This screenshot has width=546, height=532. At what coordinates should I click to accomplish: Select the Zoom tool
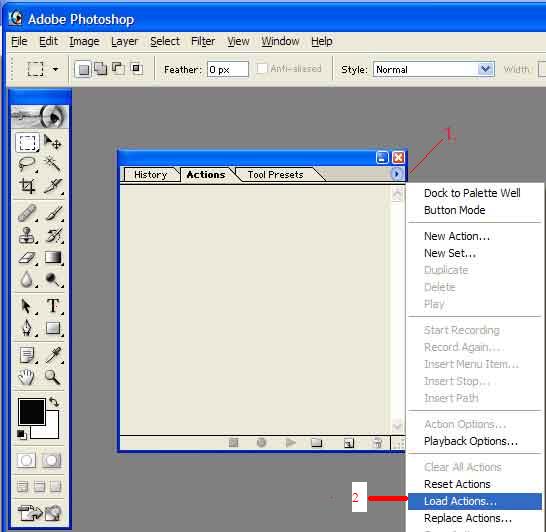pos(53,377)
